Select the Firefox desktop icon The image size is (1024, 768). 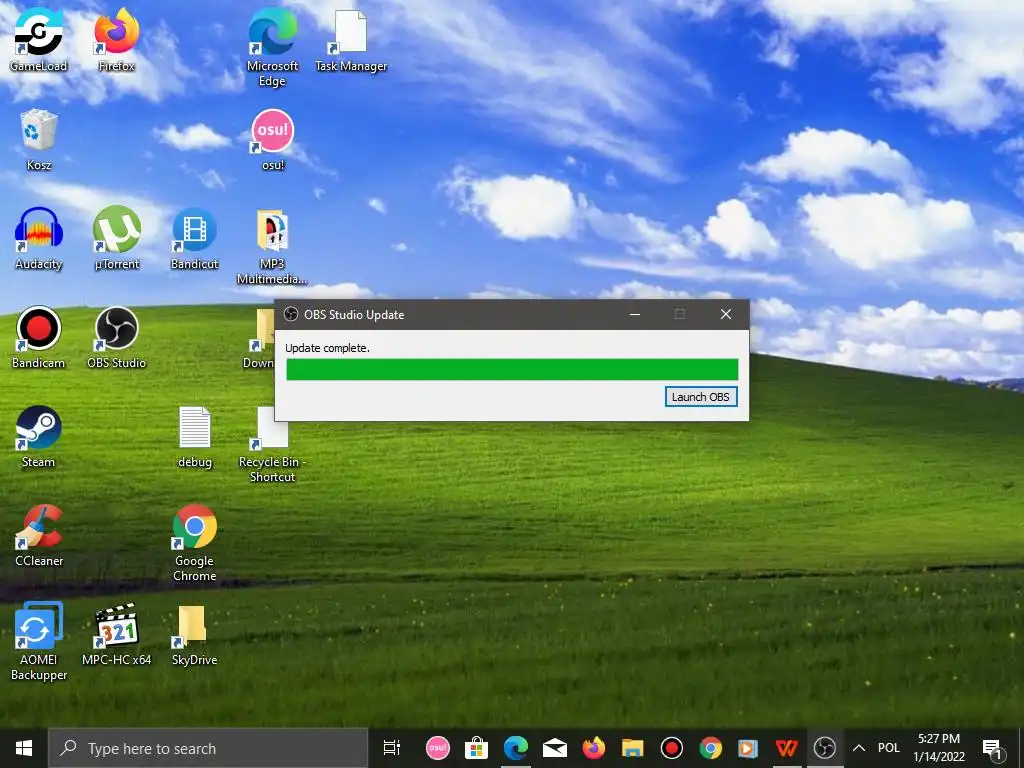click(x=117, y=40)
